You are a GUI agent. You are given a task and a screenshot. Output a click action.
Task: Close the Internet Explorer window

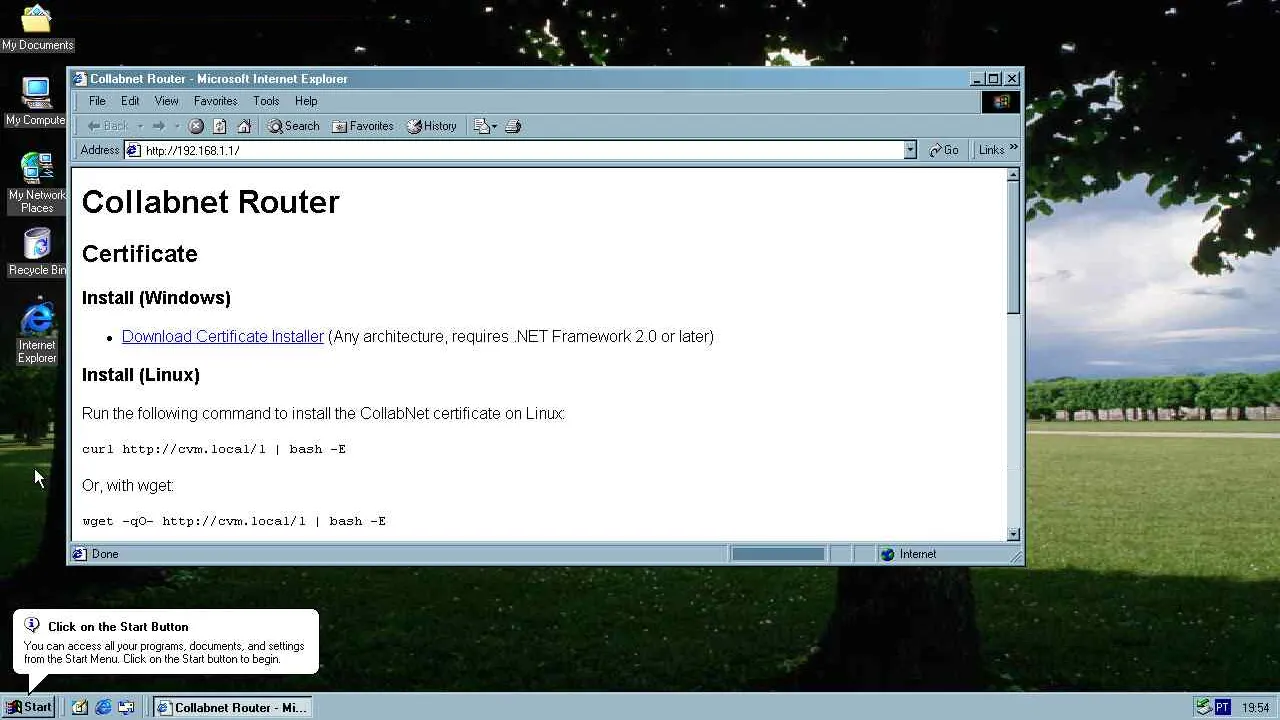[x=1012, y=79]
